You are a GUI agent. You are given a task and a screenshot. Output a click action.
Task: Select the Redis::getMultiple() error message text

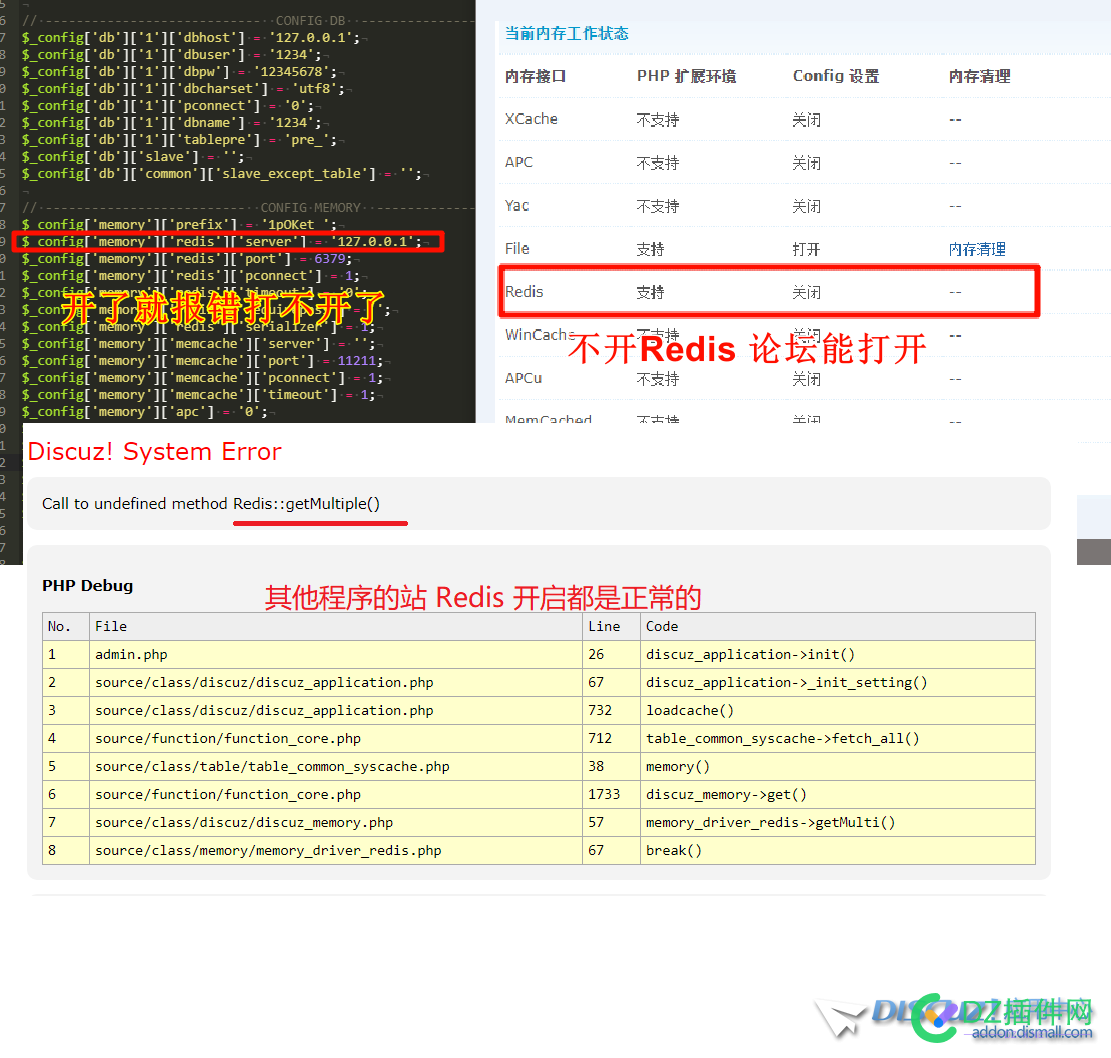pos(306,504)
